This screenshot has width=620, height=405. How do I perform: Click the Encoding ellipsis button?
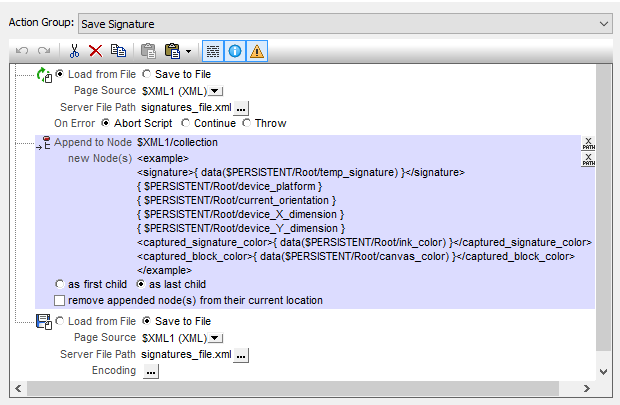click(151, 371)
